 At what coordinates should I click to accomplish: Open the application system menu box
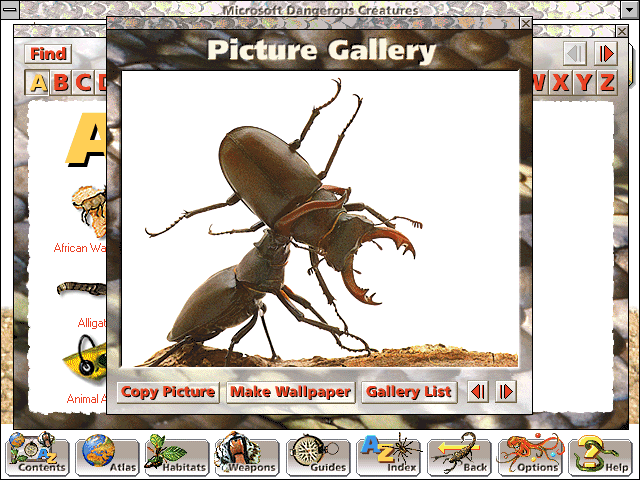click(10, 9)
